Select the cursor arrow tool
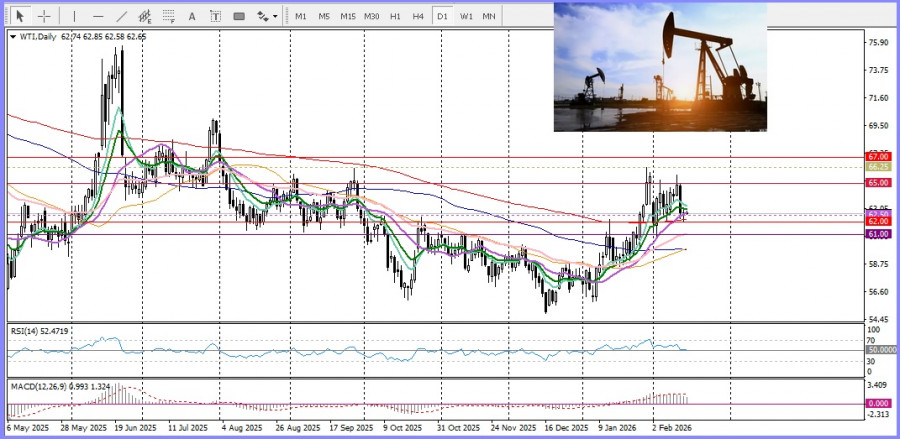This screenshot has height=439, width=900. [x=20, y=16]
